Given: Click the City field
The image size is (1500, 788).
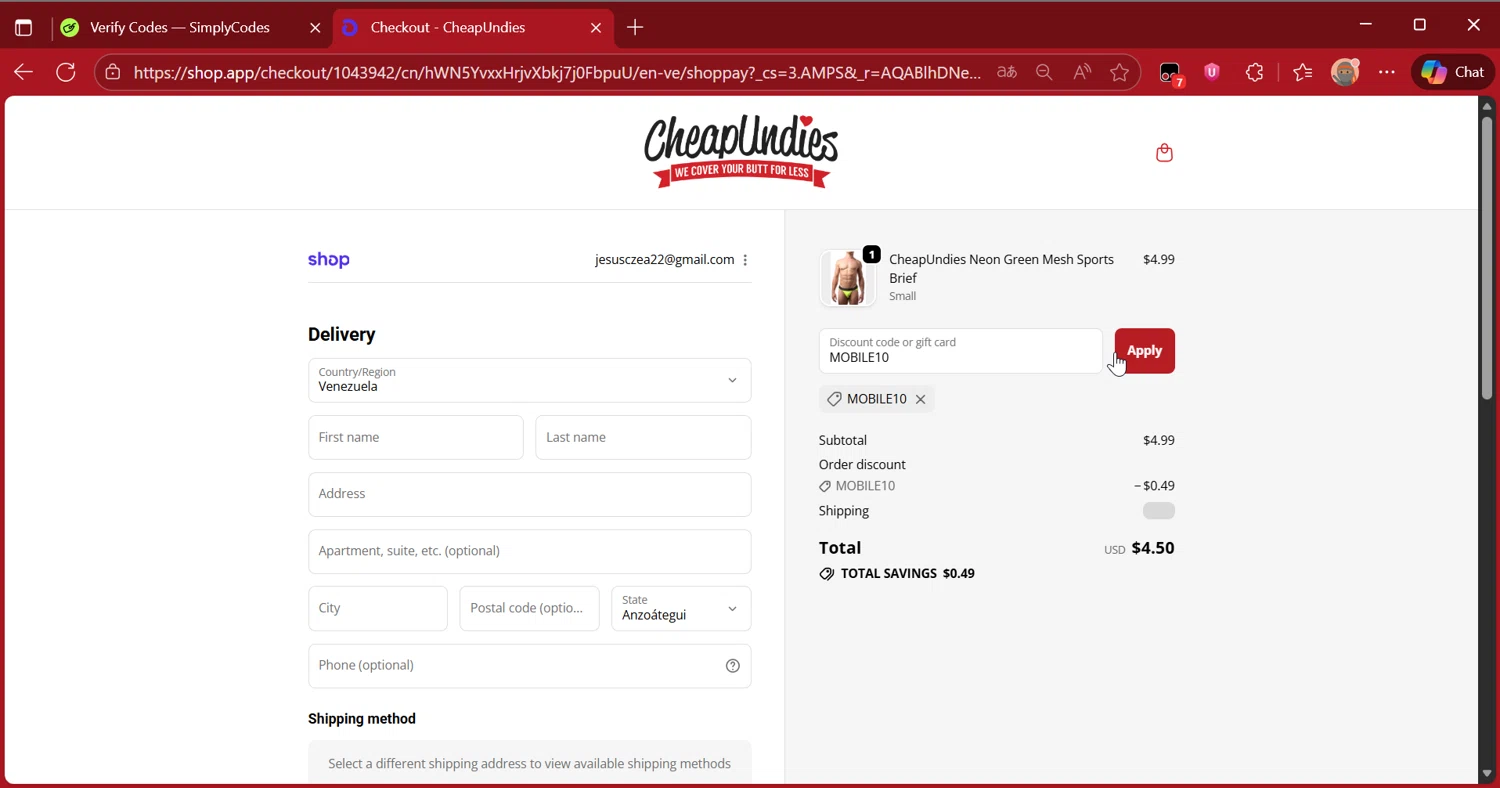Looking at the screenshot, I should [x=377, y=608].
